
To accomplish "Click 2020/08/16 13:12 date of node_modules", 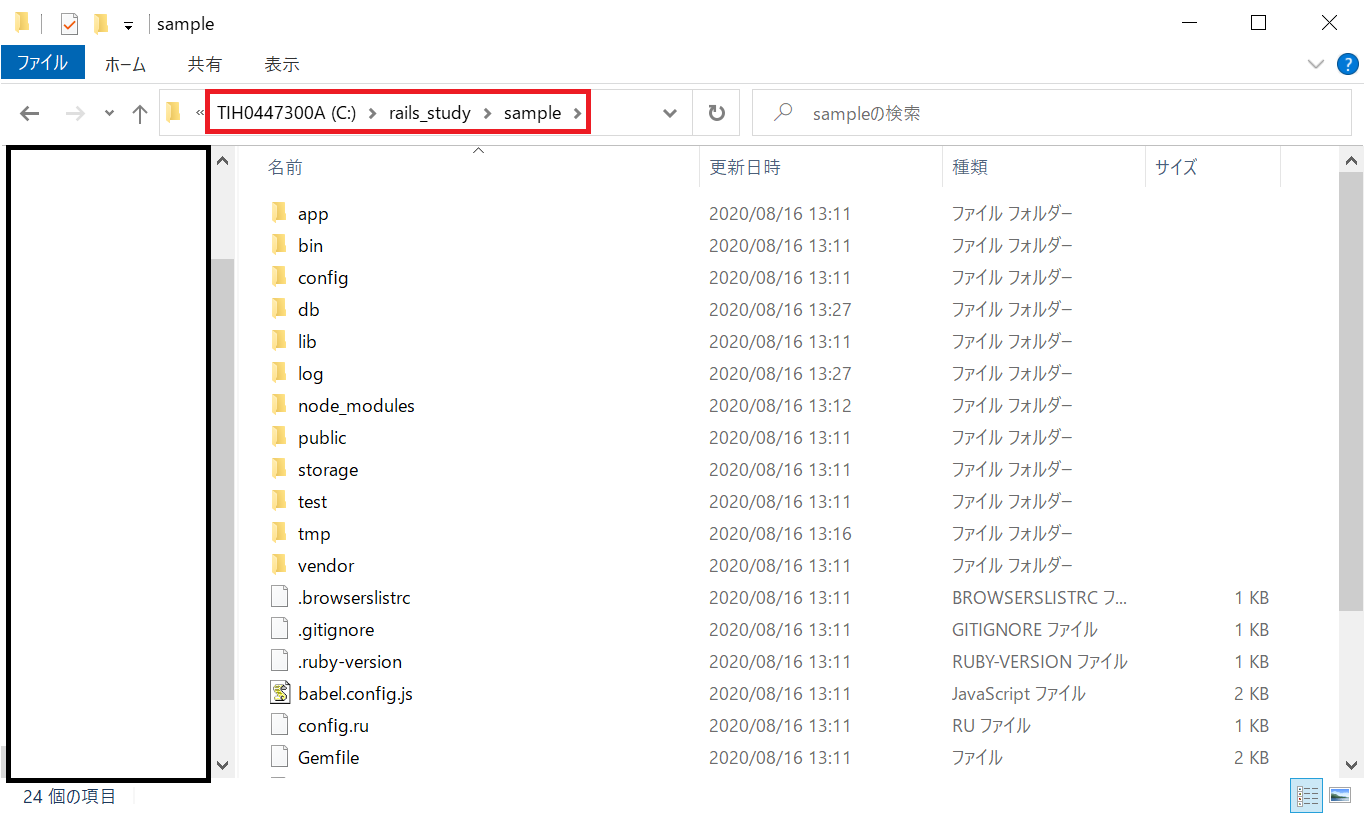I will [780, 405].
